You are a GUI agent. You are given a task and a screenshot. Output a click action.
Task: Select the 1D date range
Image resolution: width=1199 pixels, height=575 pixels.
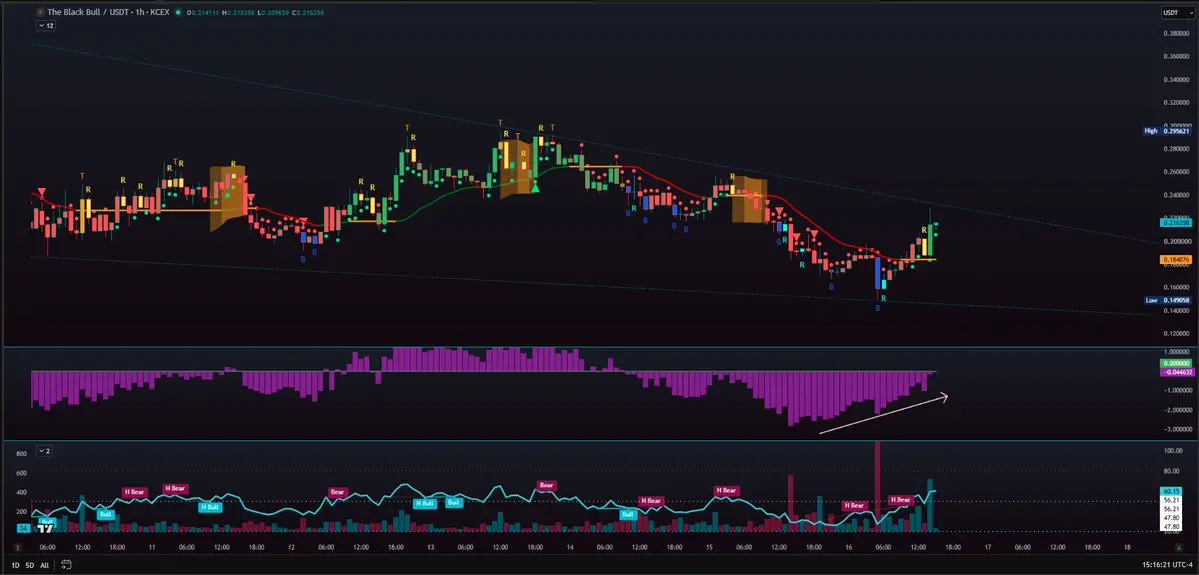click(x=15, y=565)
